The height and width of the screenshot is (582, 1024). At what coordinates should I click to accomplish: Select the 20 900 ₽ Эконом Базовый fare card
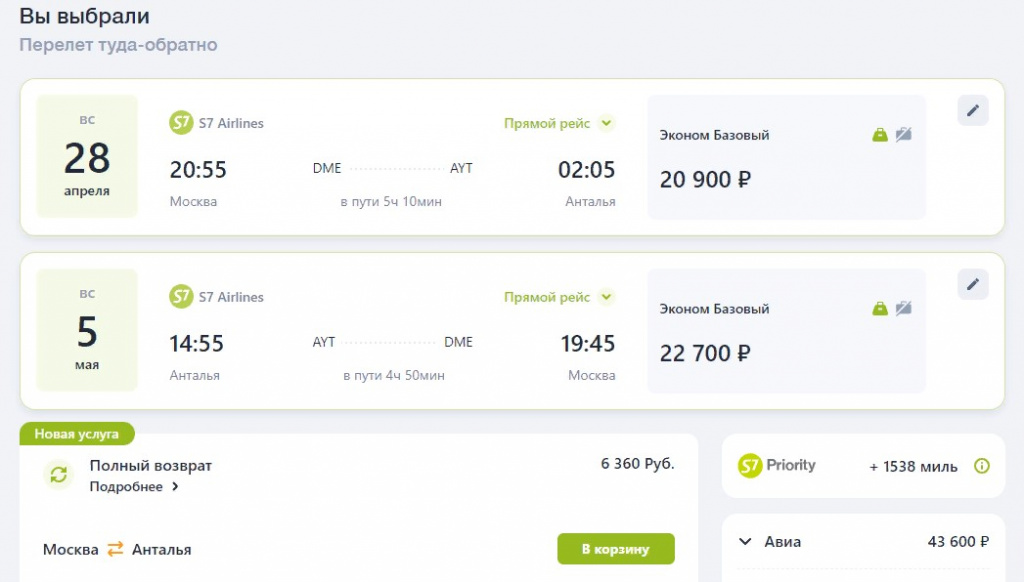coord(786,158)
